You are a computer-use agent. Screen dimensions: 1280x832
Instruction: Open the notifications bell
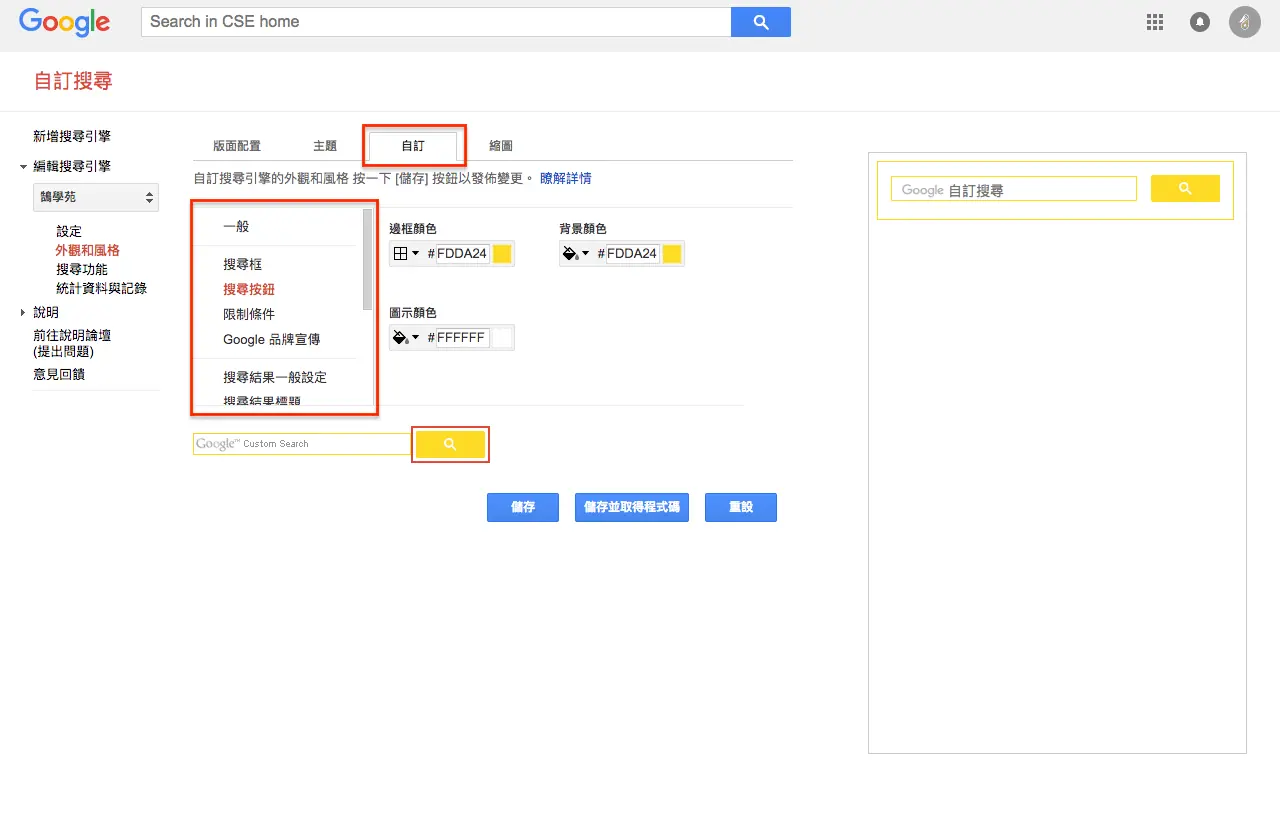pos(1200,22)
